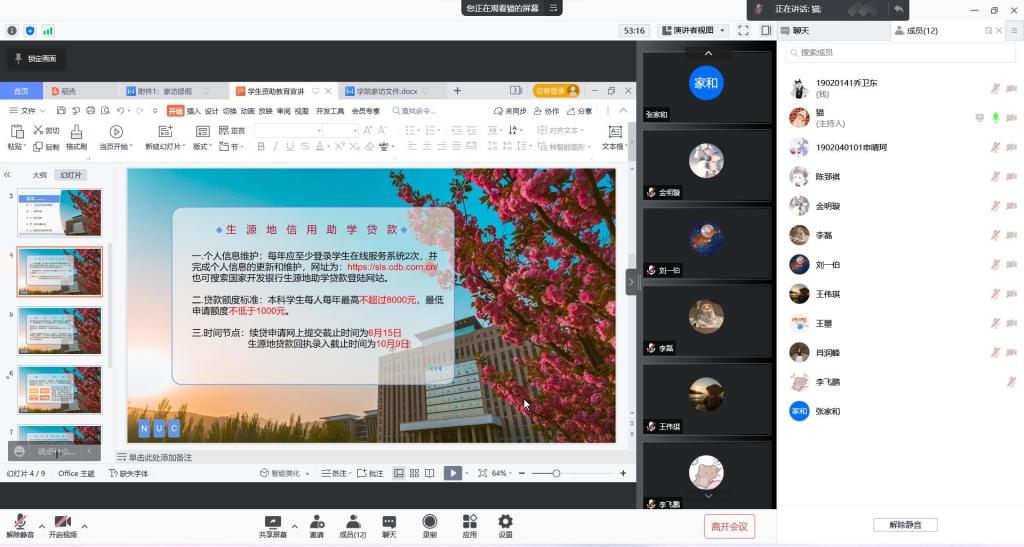Open the Apps (应用) icon
This screenshot has height=547, width=1024.
pyautogui.click(x=470, y=521)
